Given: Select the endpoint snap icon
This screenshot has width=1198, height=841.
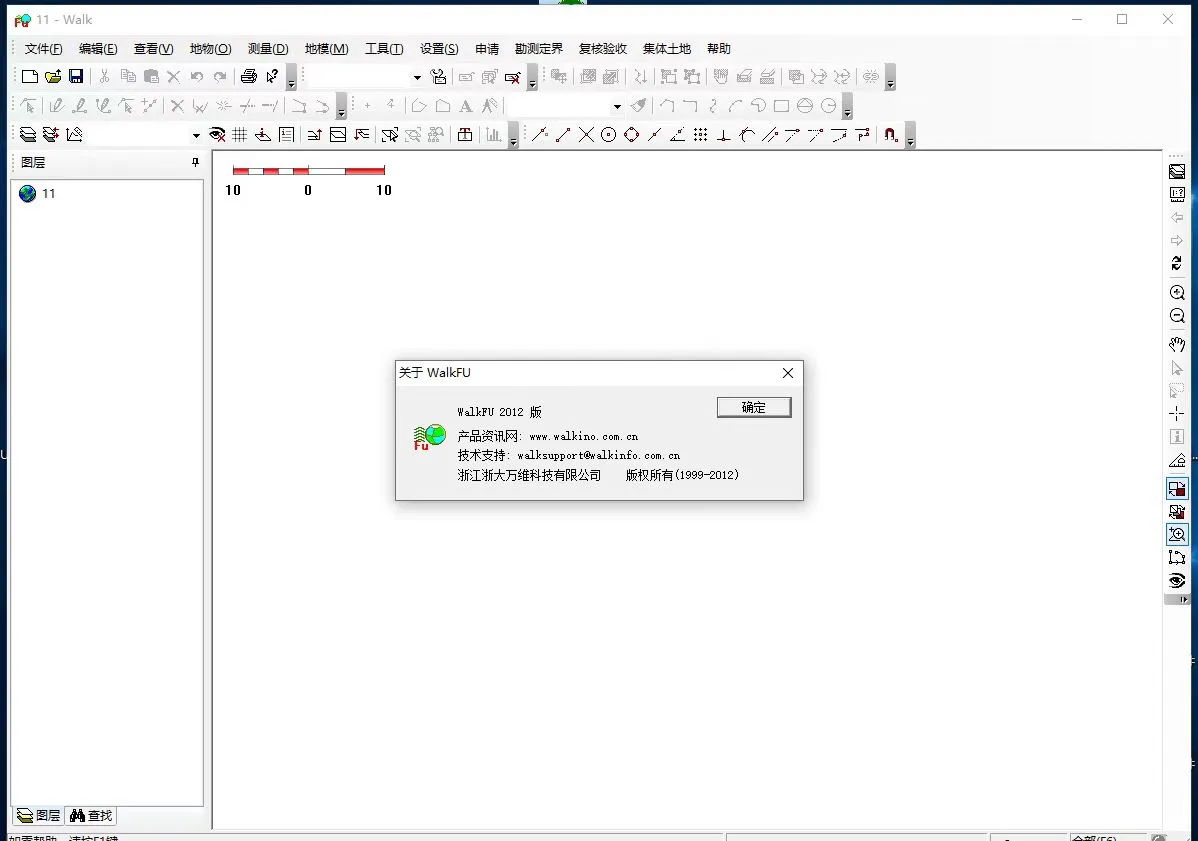Looking at the screenshot, I should click(563, 135).
